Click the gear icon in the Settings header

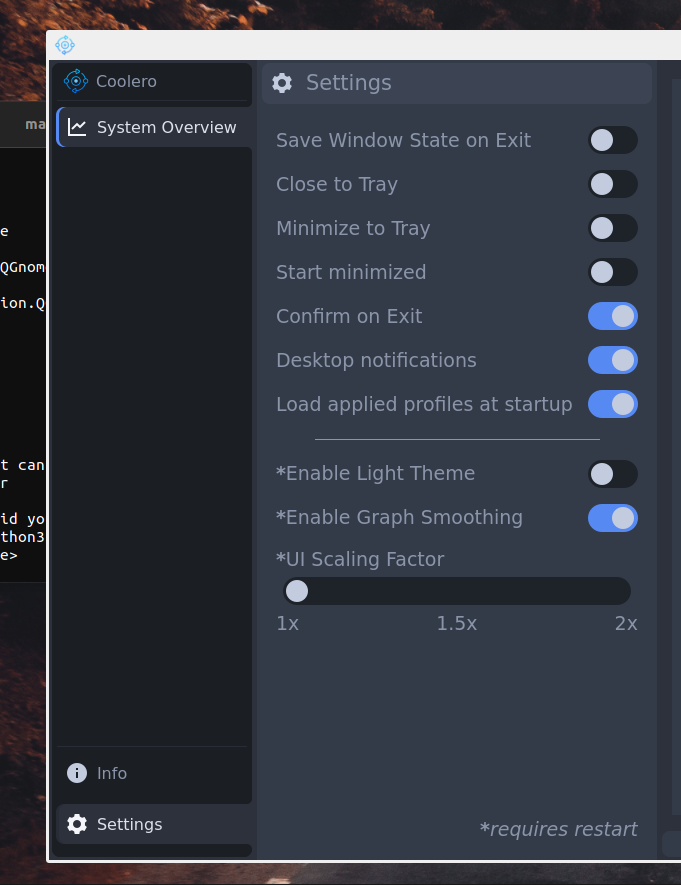[282, 83]
